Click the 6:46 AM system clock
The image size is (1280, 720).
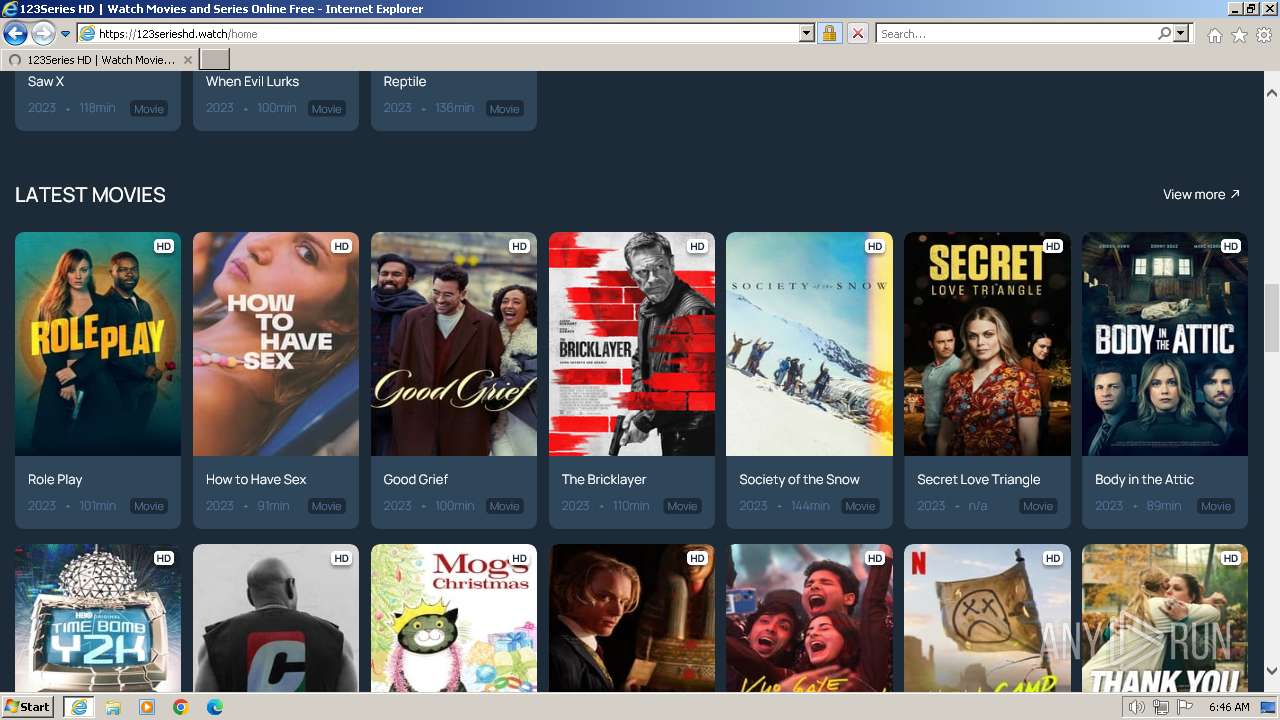tap(1229, 707)
